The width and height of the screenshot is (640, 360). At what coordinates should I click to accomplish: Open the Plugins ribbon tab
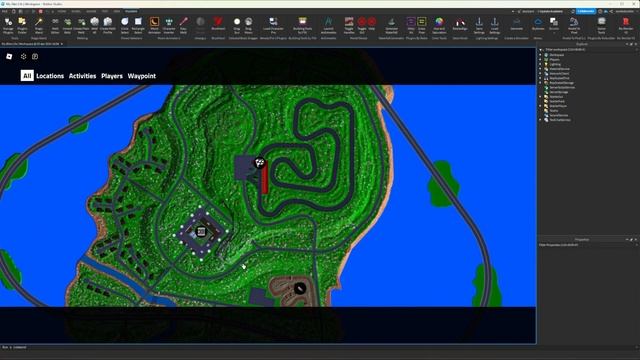coord(131,11)
